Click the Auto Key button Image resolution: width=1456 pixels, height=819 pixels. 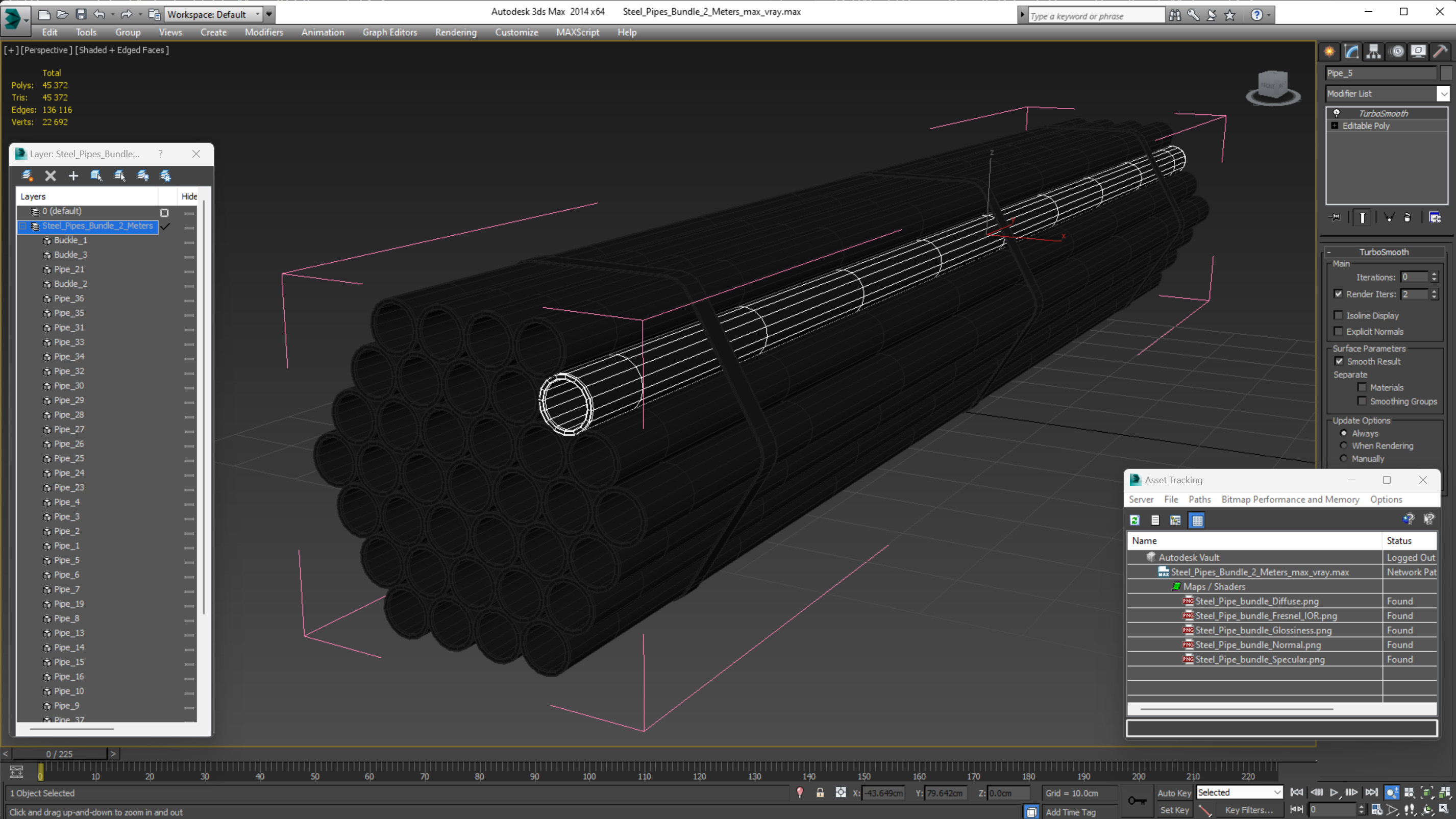[x=1173, y=792]
